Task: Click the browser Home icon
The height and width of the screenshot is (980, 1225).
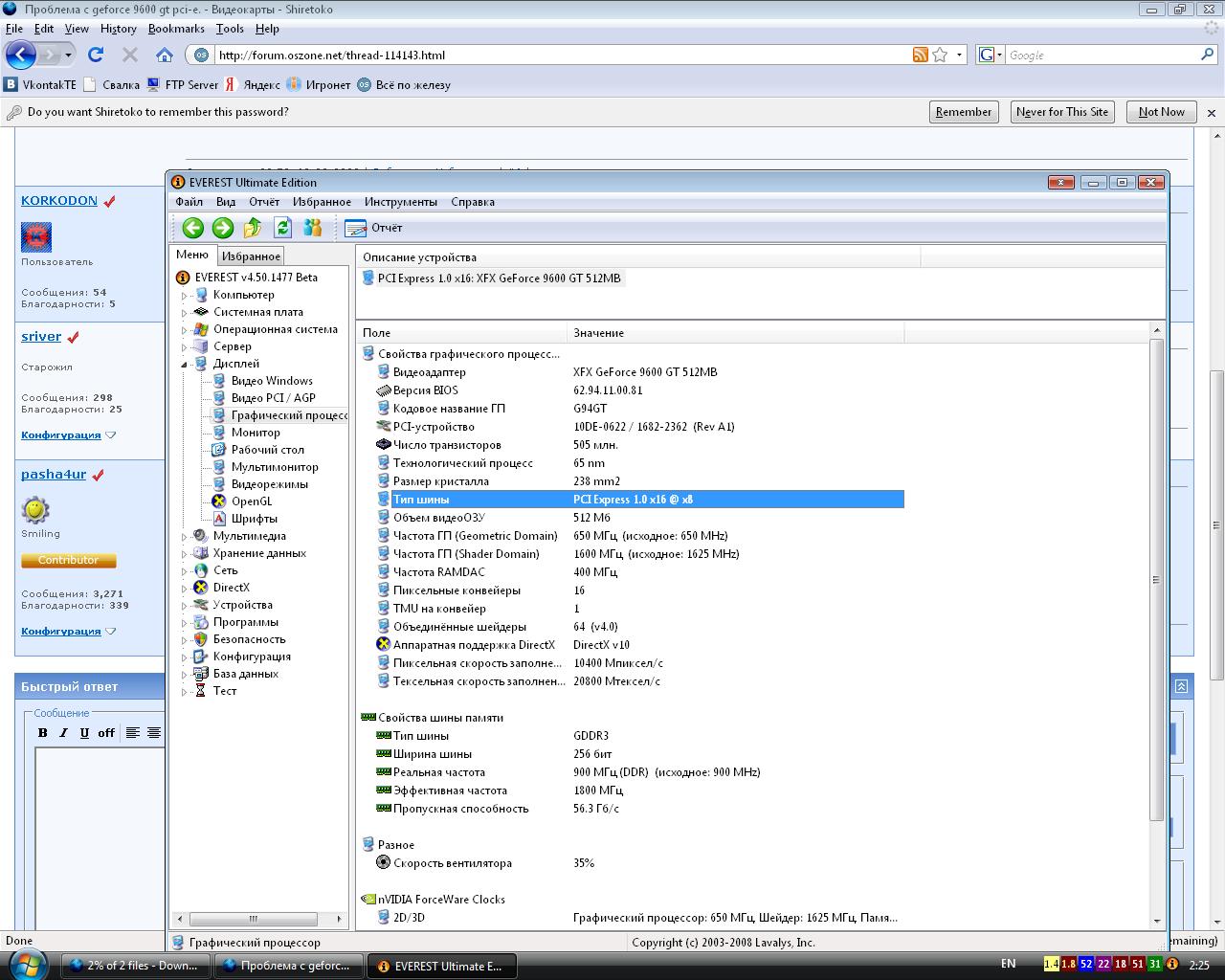Action: [165, 55]
